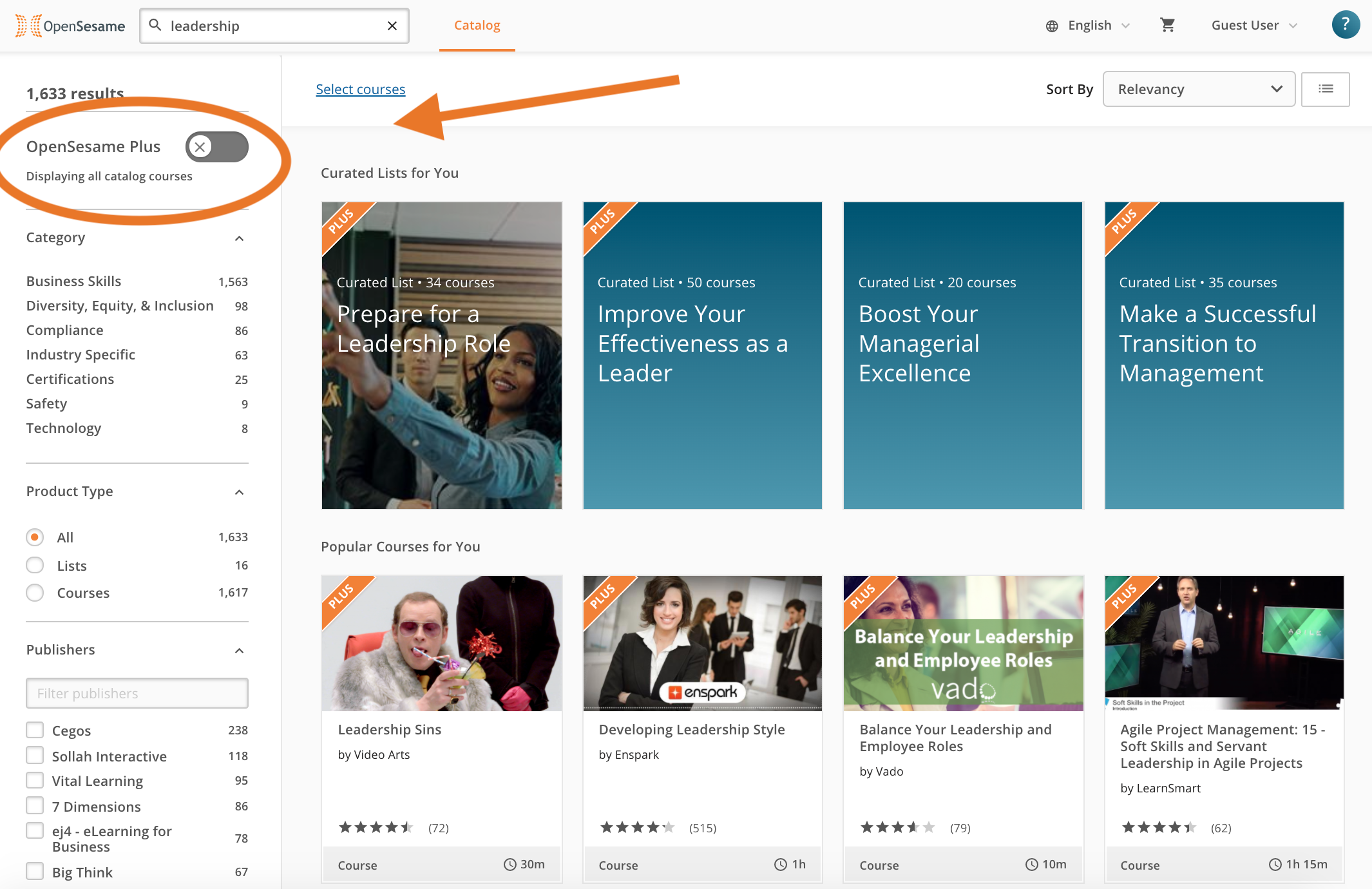Open Improve Your Effectiveness as a Leader list
Image resolution: width=1372 pixels, height=889 pixels.
click(x=702, y=356)
